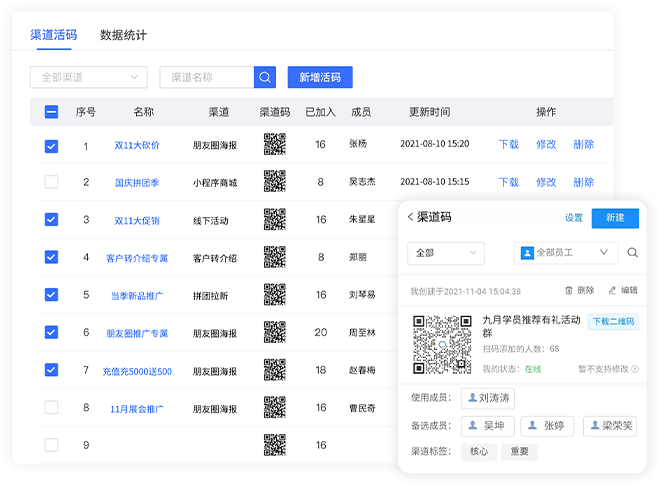Screen dimensions: 658x484
Task: Click the back arrow beside 渠道码
Action: [x=410, y=217]
